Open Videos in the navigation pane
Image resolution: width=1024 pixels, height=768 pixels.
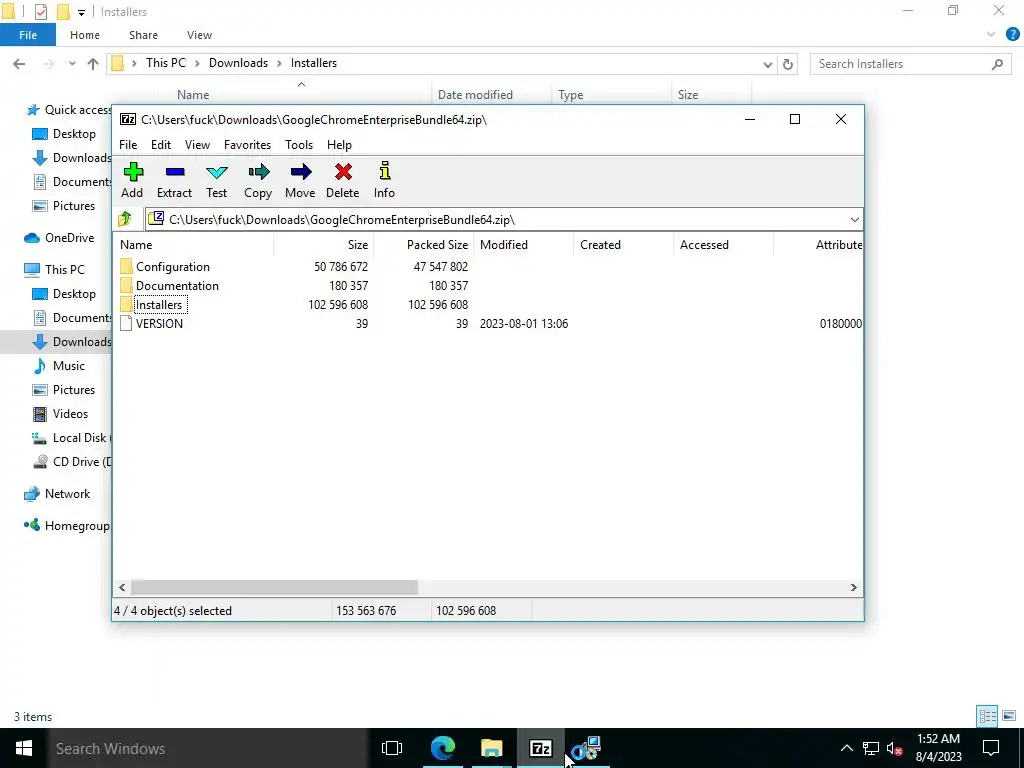pyautogui.click(x=61, y=414)
